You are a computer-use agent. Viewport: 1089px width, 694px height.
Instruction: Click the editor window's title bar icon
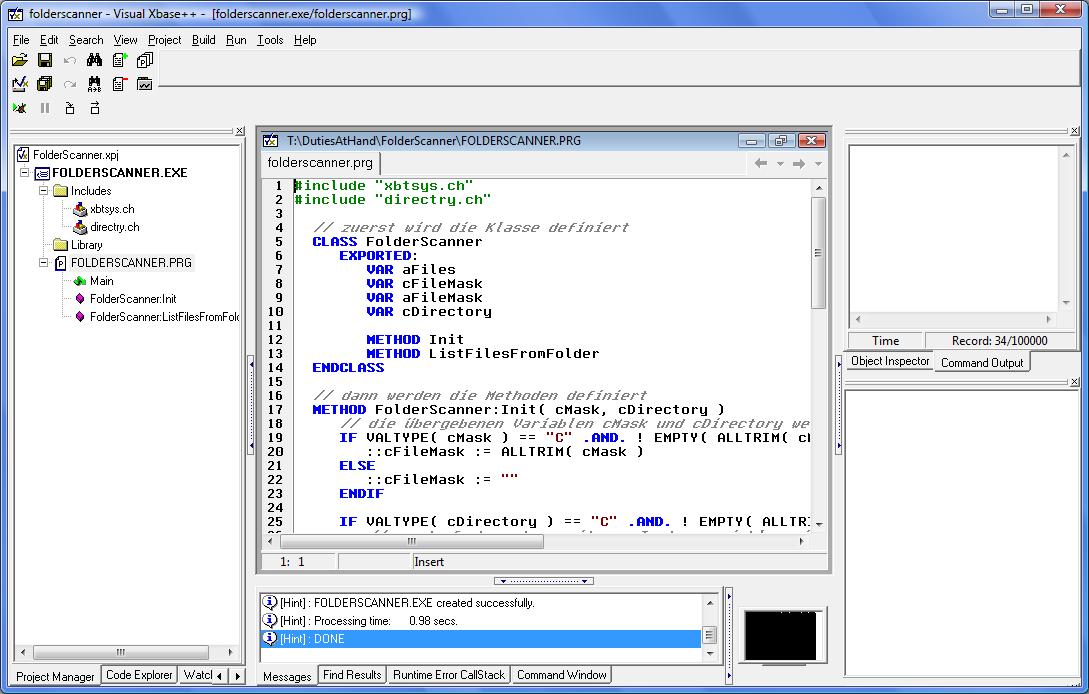point(270,140)
